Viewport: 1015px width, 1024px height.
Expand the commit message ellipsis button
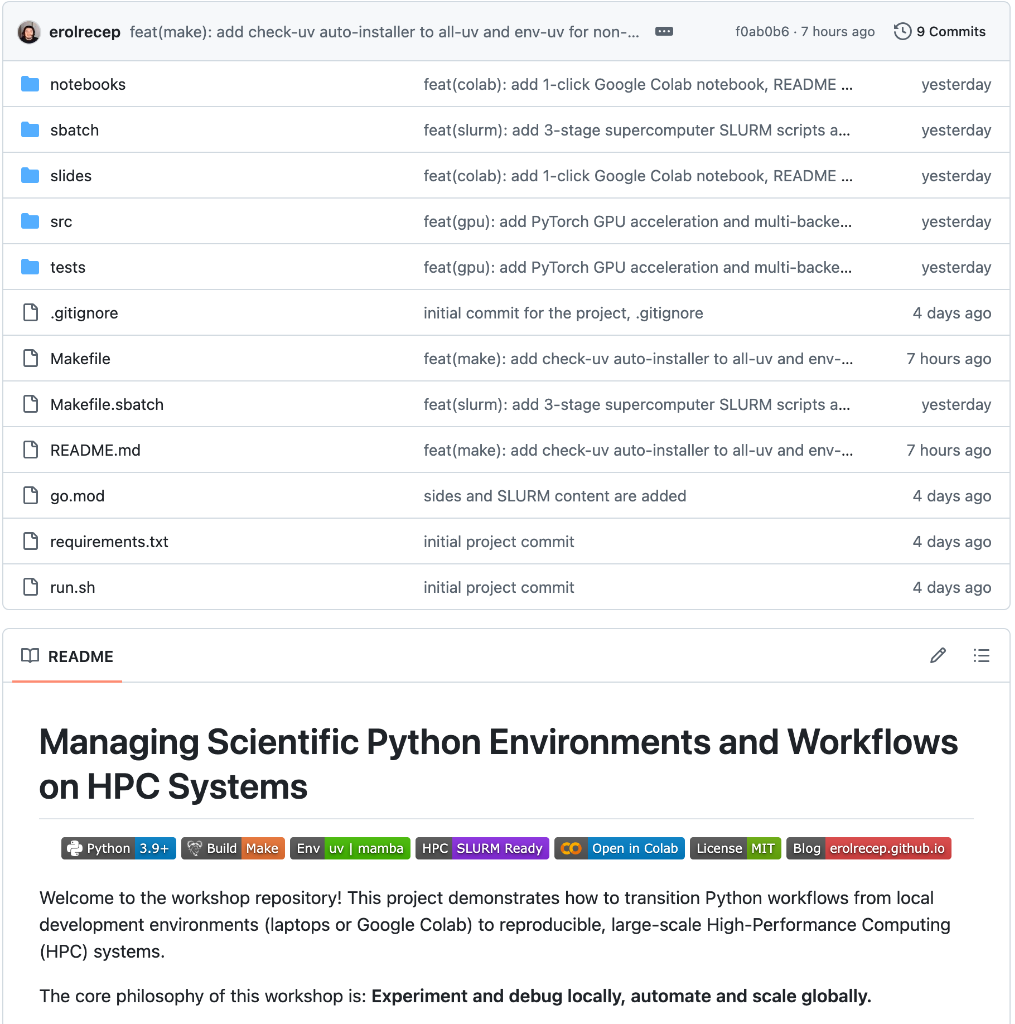coord(664,31)
